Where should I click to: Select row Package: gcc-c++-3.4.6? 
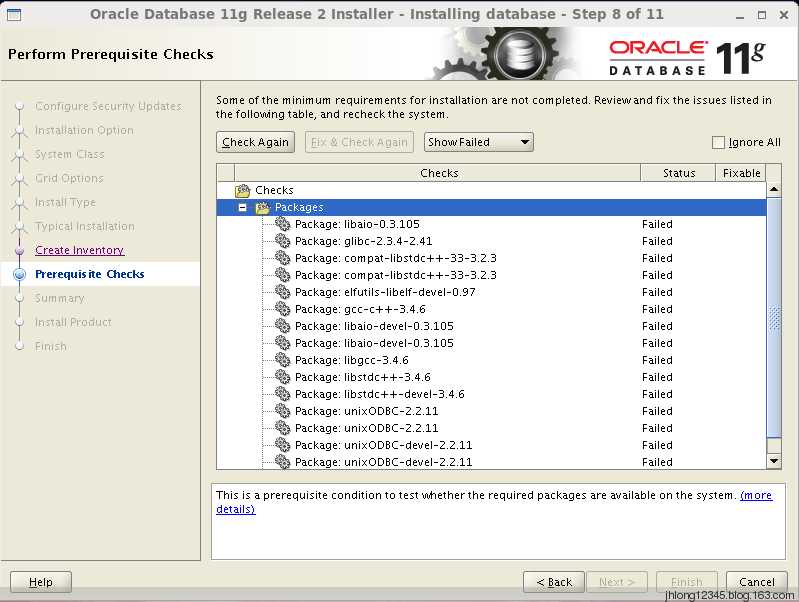point(491,309)
